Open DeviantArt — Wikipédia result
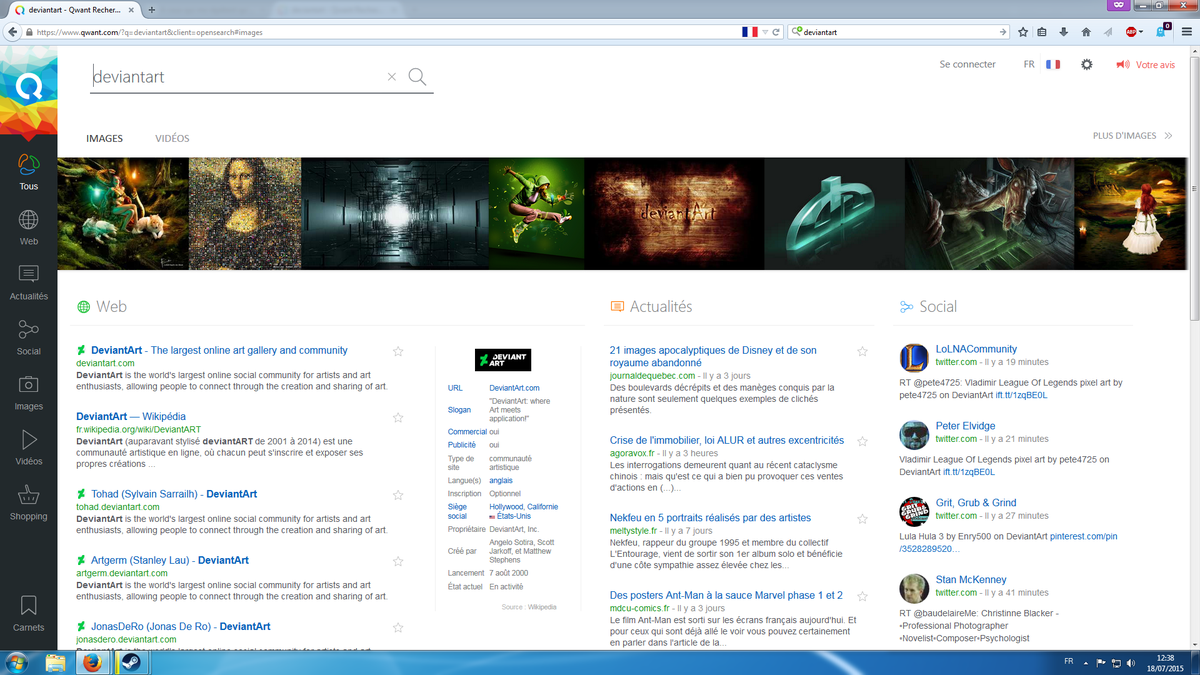Image resolution: width=1200 pixels, height=675 pixels. 131,416
